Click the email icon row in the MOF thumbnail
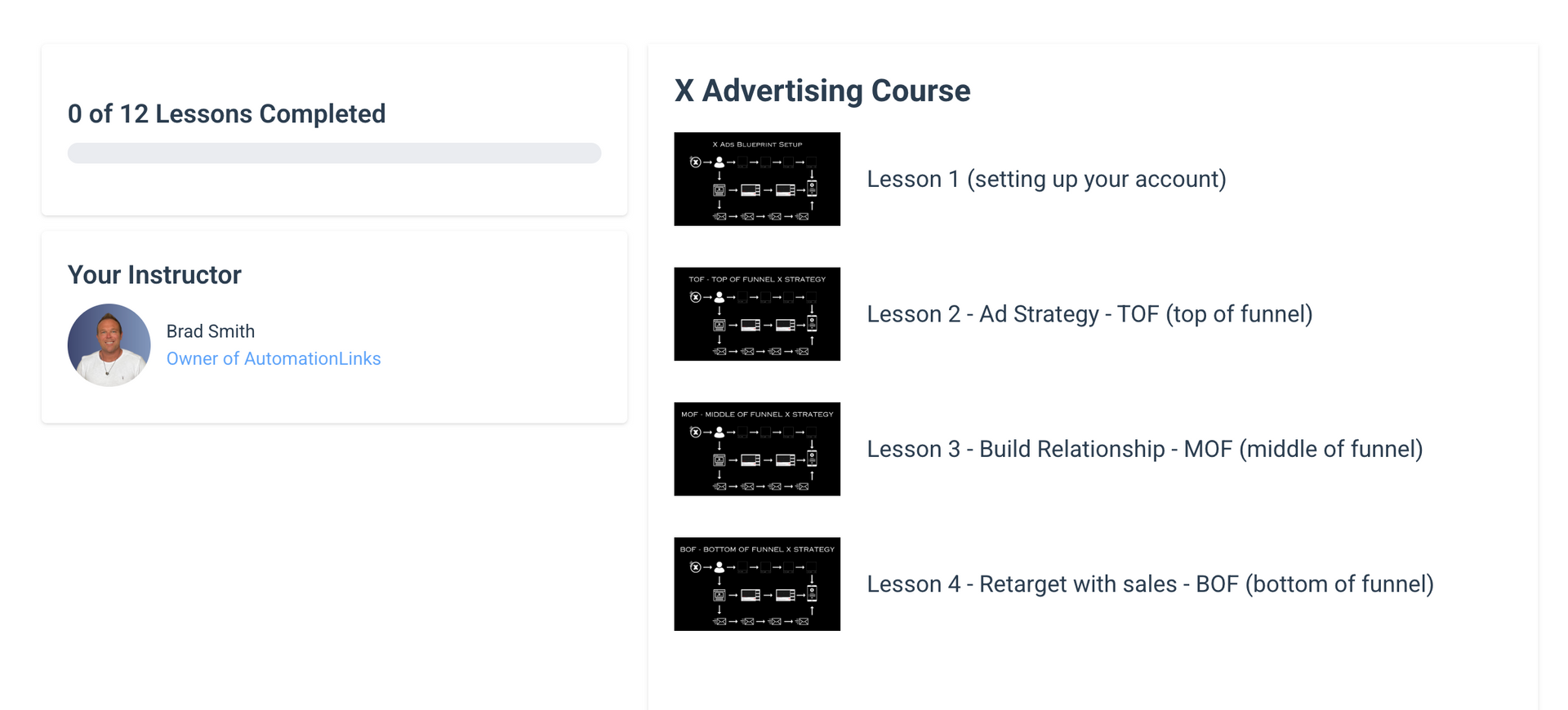Viewport: 1568px width, 710px height. tap(759, 487)
